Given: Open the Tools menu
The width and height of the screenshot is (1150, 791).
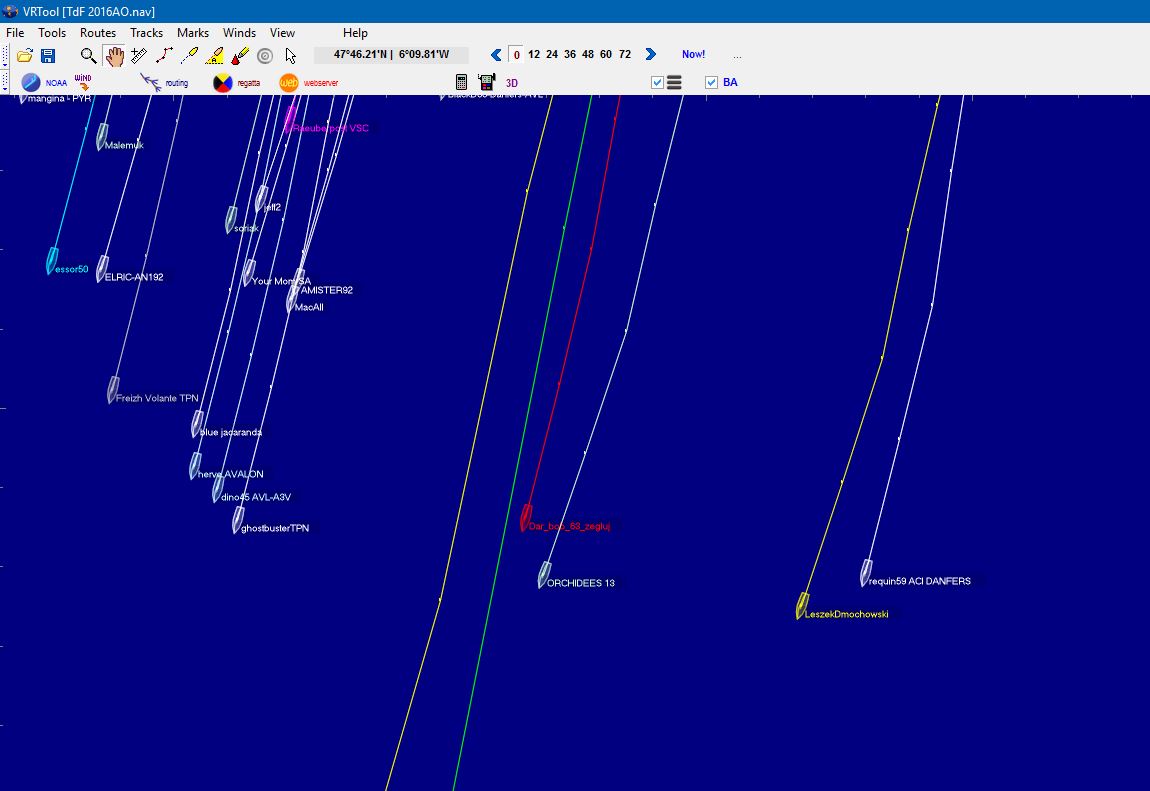Looking at the screenshot, I should [52, 33].
